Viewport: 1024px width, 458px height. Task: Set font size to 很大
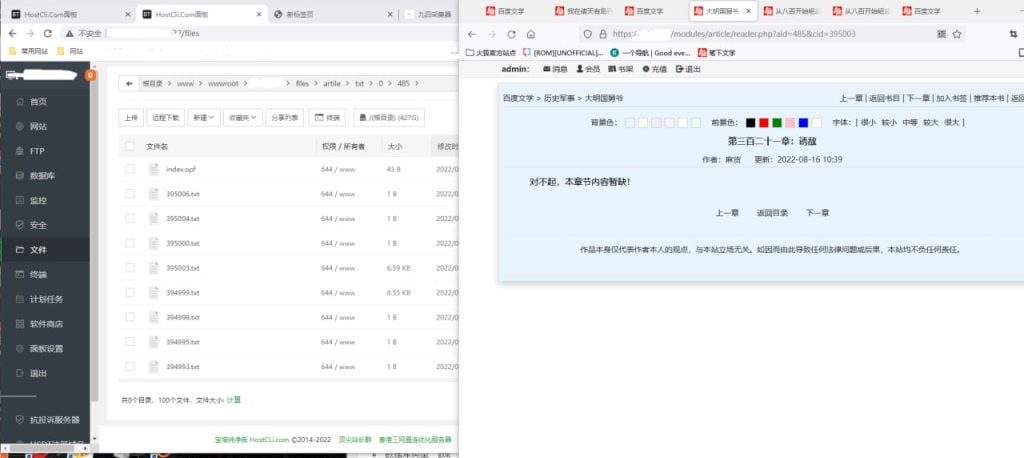(952, 122)
